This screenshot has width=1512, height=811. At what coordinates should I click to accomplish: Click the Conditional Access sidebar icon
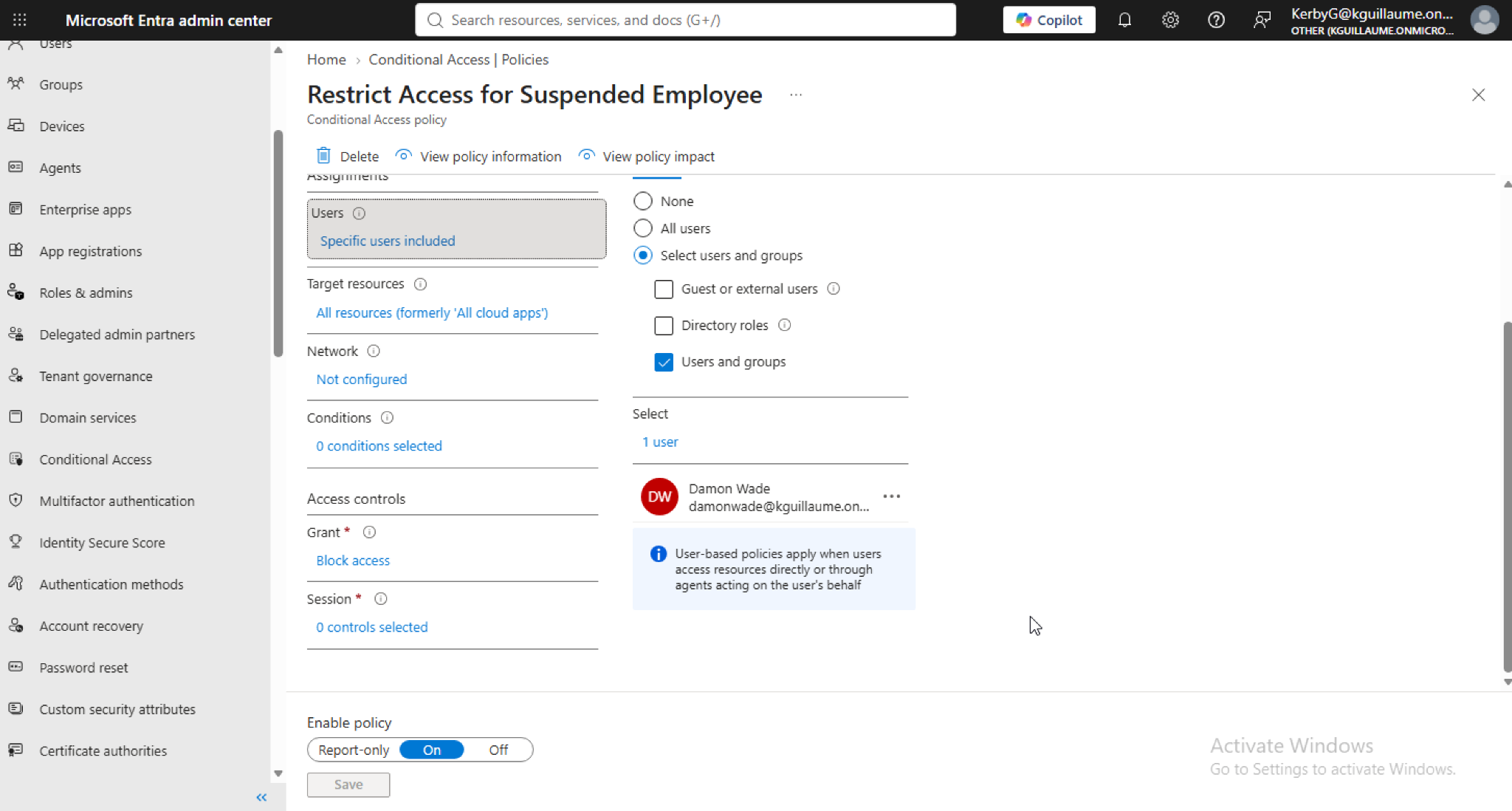tap(16, 459)
